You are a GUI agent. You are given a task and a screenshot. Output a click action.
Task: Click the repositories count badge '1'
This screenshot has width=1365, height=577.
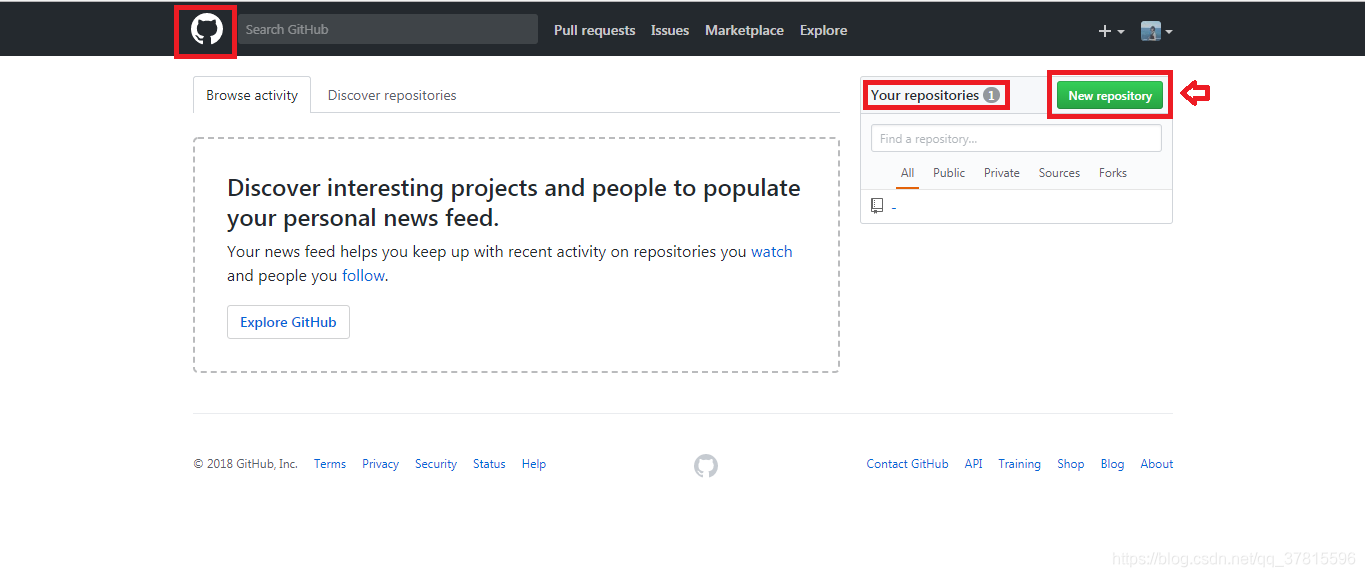[x=991, y=95]
